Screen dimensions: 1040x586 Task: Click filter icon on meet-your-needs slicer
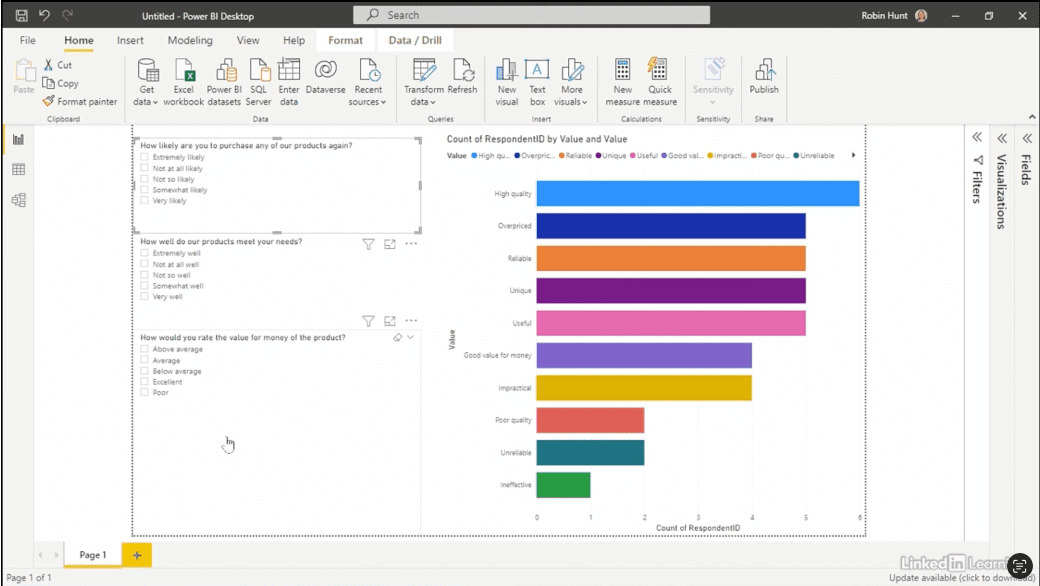(368, 244)
